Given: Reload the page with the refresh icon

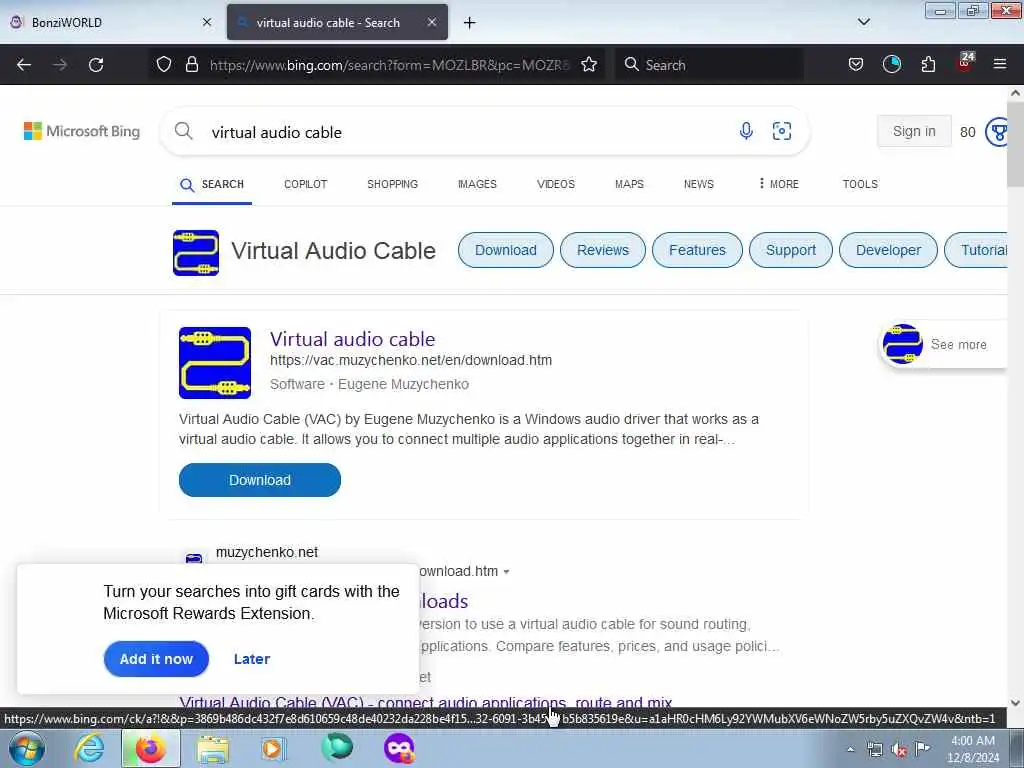Looking at the screenshot, I should [x=96, y=65].
